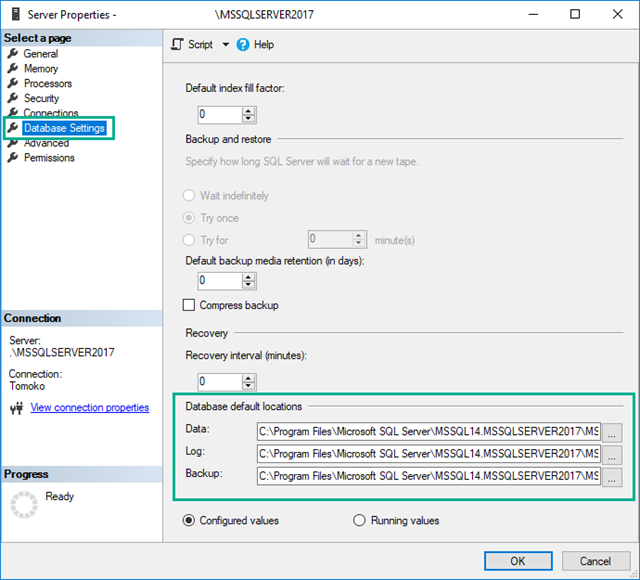This screenshot has width=640, height=580.
Task: Click the wrench icon beside Processors
Action: [x=13, y=84]
